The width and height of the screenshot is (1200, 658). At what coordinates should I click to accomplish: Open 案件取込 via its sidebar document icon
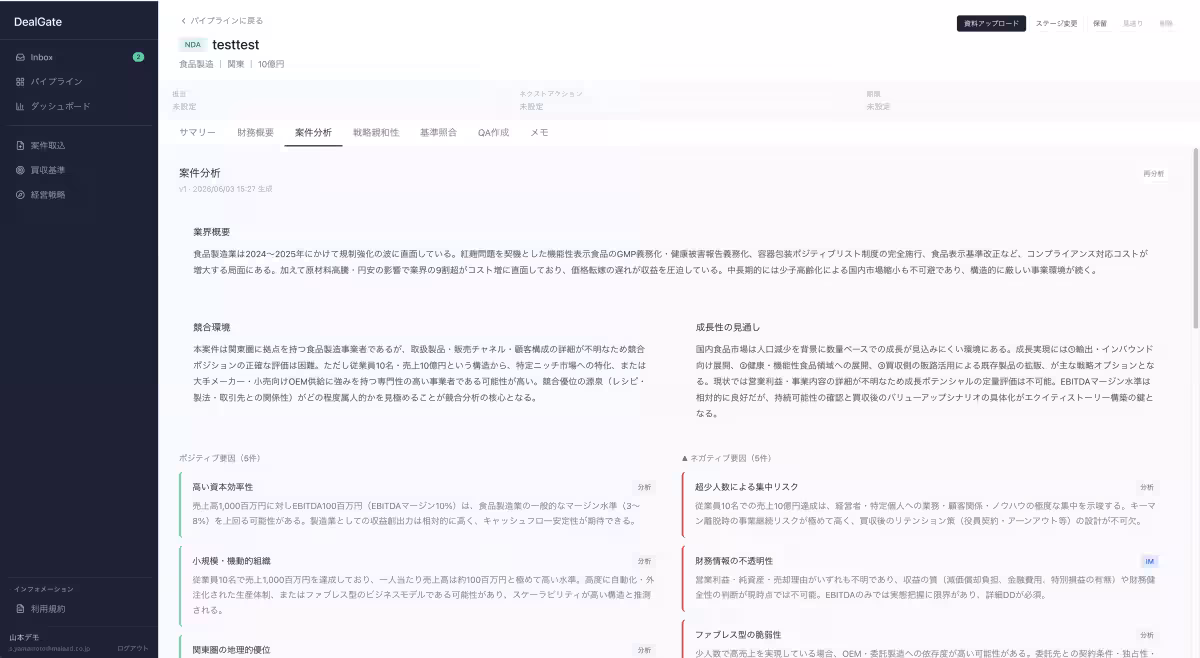tap(20, 146)
